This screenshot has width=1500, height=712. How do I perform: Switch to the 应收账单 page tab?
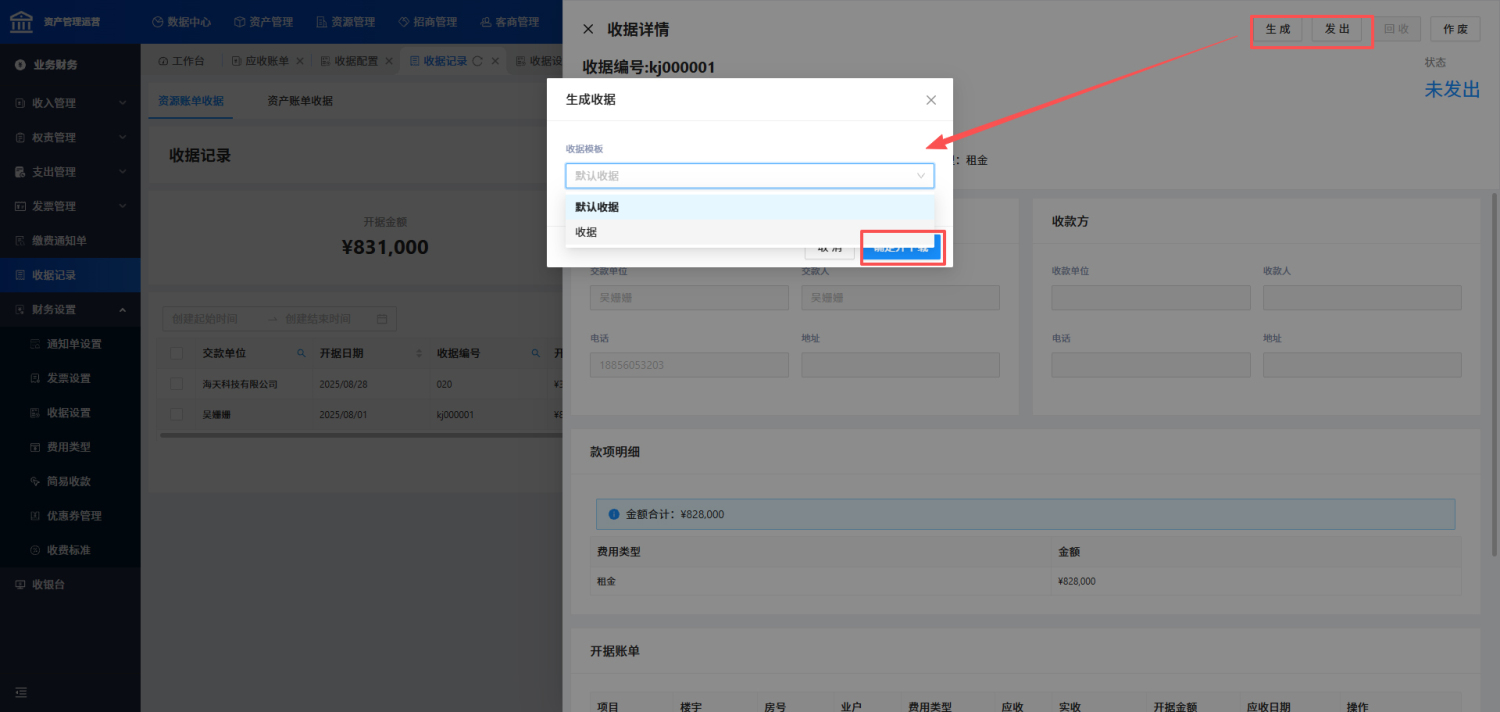pos(260,61)
